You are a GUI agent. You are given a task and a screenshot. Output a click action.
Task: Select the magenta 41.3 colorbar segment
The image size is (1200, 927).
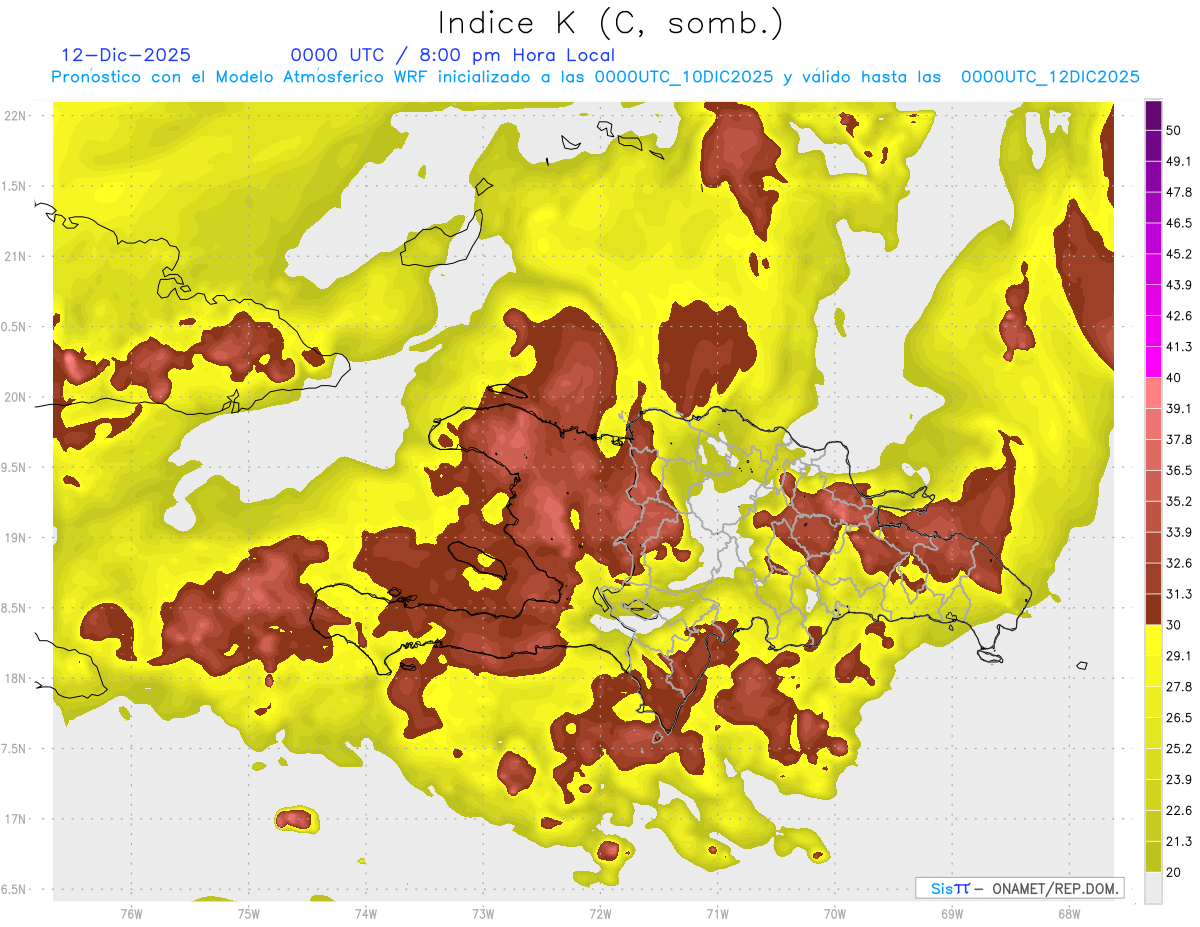click(1153, 362)
